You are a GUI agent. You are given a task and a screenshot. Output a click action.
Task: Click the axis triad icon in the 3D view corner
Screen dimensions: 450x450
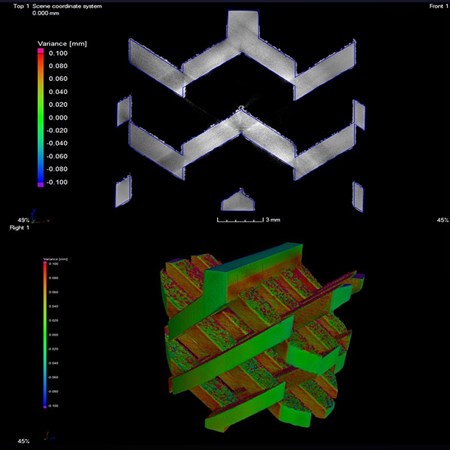[x=50, y=436]
